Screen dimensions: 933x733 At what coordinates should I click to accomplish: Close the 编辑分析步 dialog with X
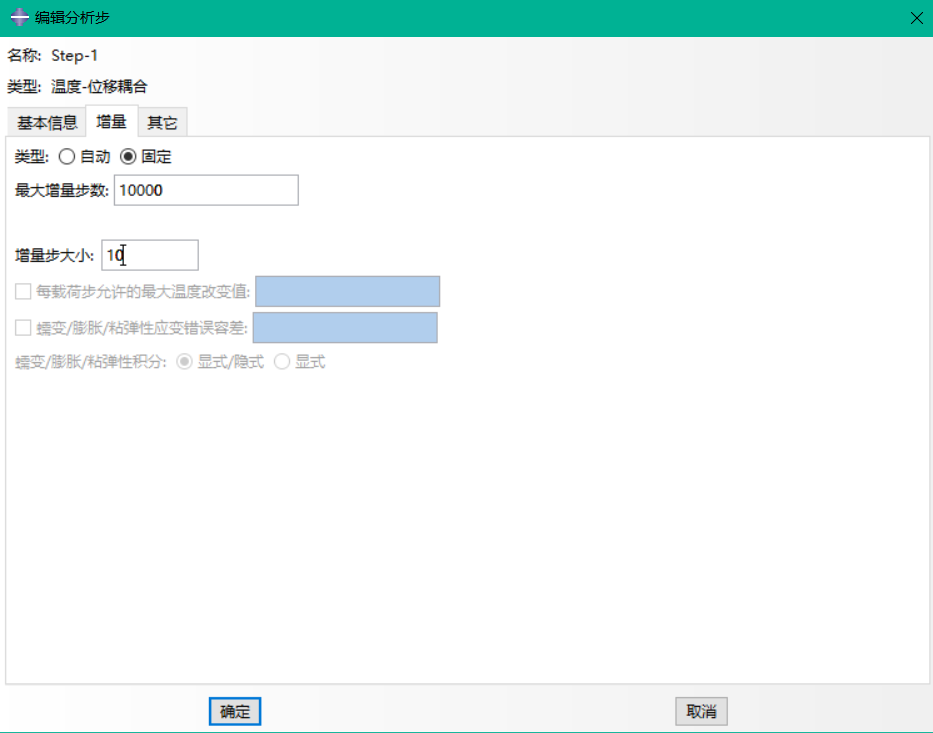tap(915, 18)
